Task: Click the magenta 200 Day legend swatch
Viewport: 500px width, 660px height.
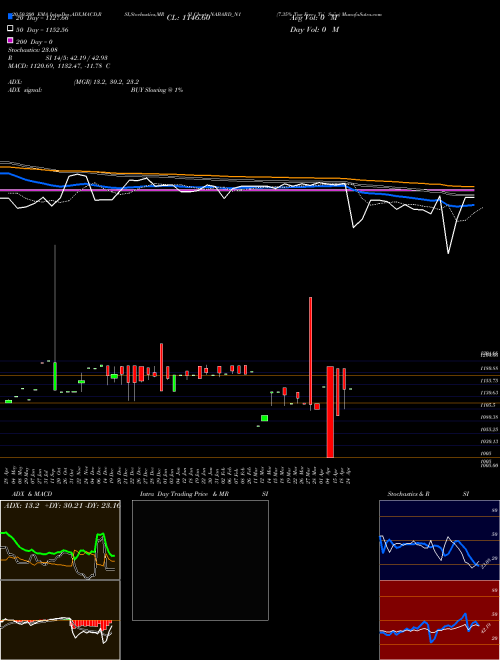Action: point(10,41)
